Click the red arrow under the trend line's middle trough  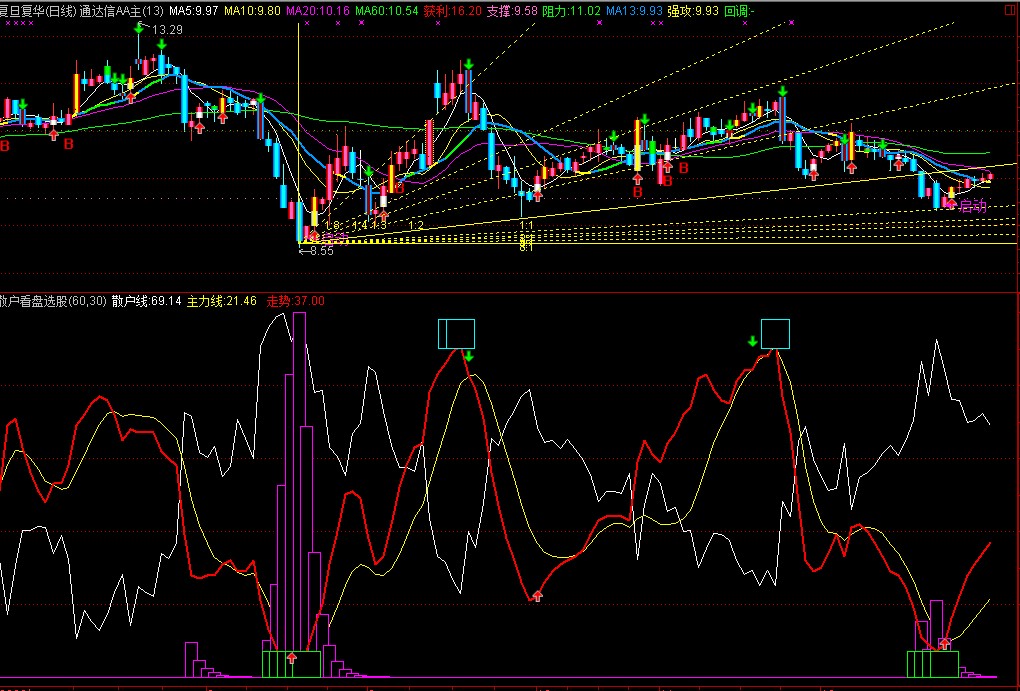[537, 596]
